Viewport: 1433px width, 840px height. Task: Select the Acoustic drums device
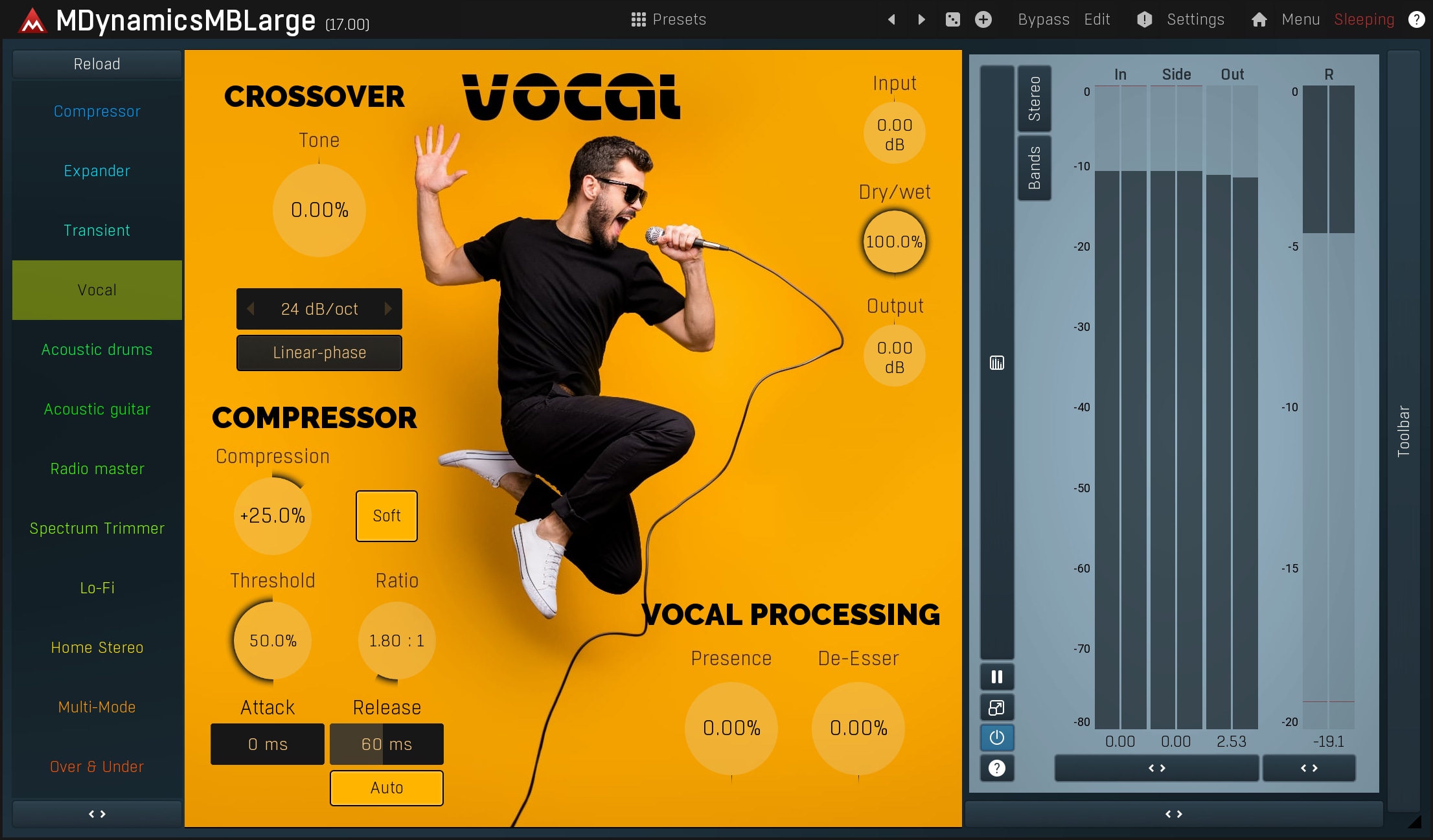tap(97, 350)
